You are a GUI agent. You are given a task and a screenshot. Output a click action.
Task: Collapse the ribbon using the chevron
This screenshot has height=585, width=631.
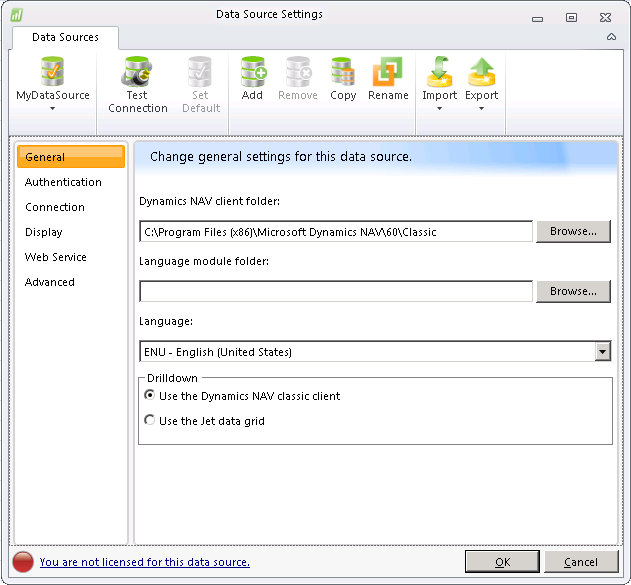pyautogui.click(x=611, y=37)
